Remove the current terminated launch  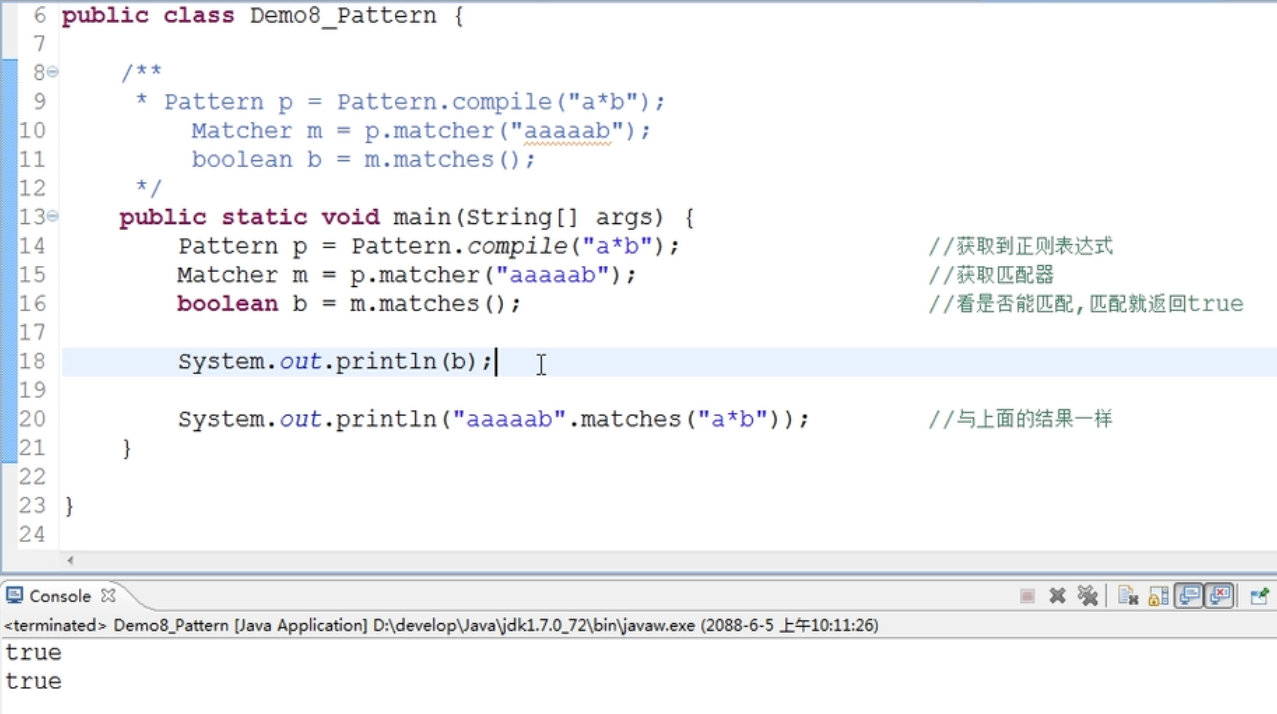[x=1057, y=596]
